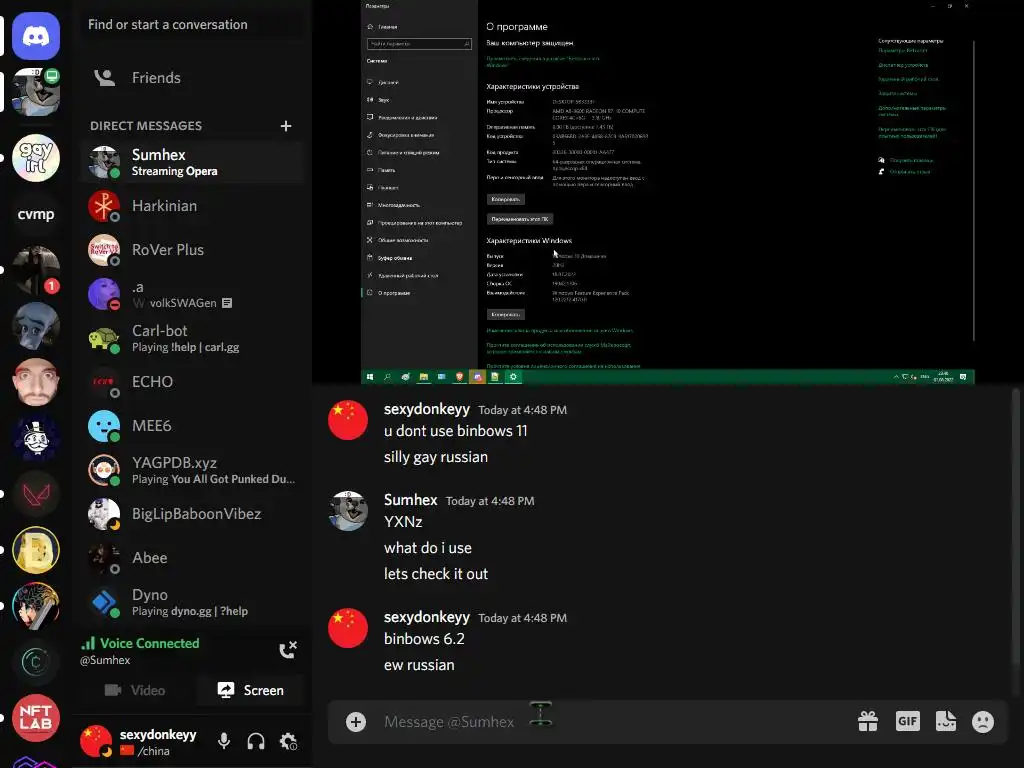This screenshot has width=1024, height=768.
Task: Open the ECHO direct message
Action: tap(192, 382)
